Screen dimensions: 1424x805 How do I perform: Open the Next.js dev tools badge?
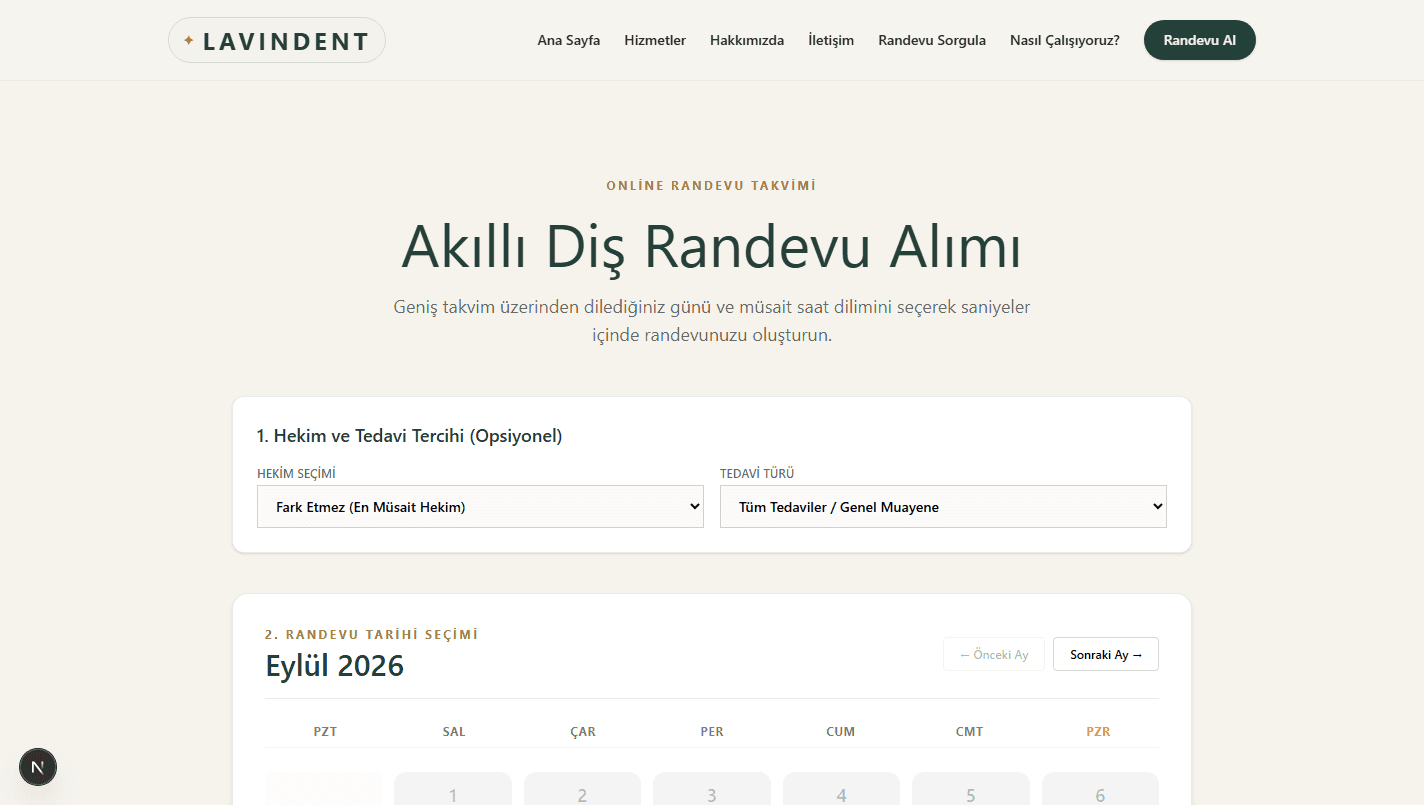tap(38, 767)
